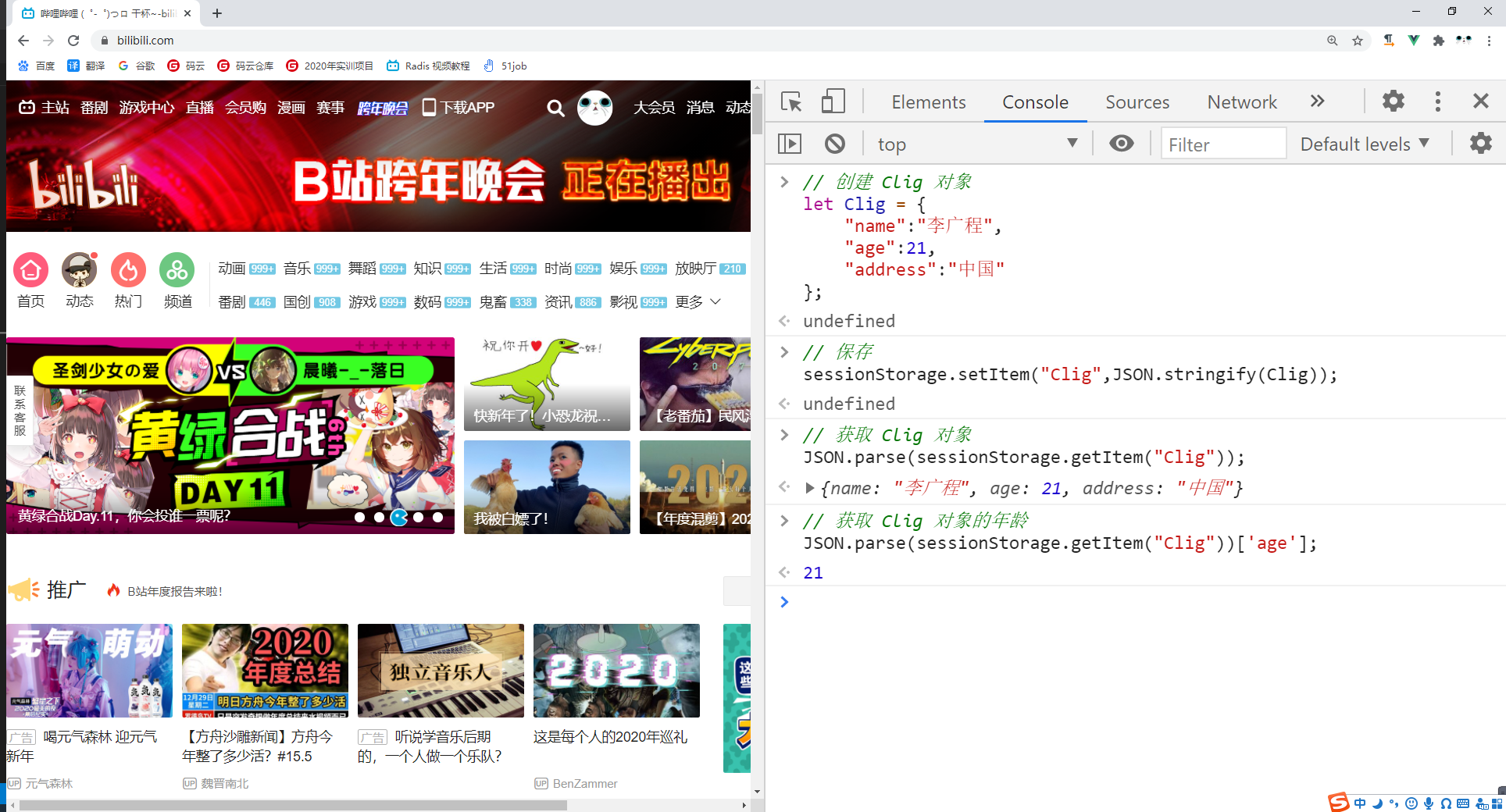This screenshot has height=812, width=1506.
Task: Open 直播 in the site navigation
Action: [200, 107]
